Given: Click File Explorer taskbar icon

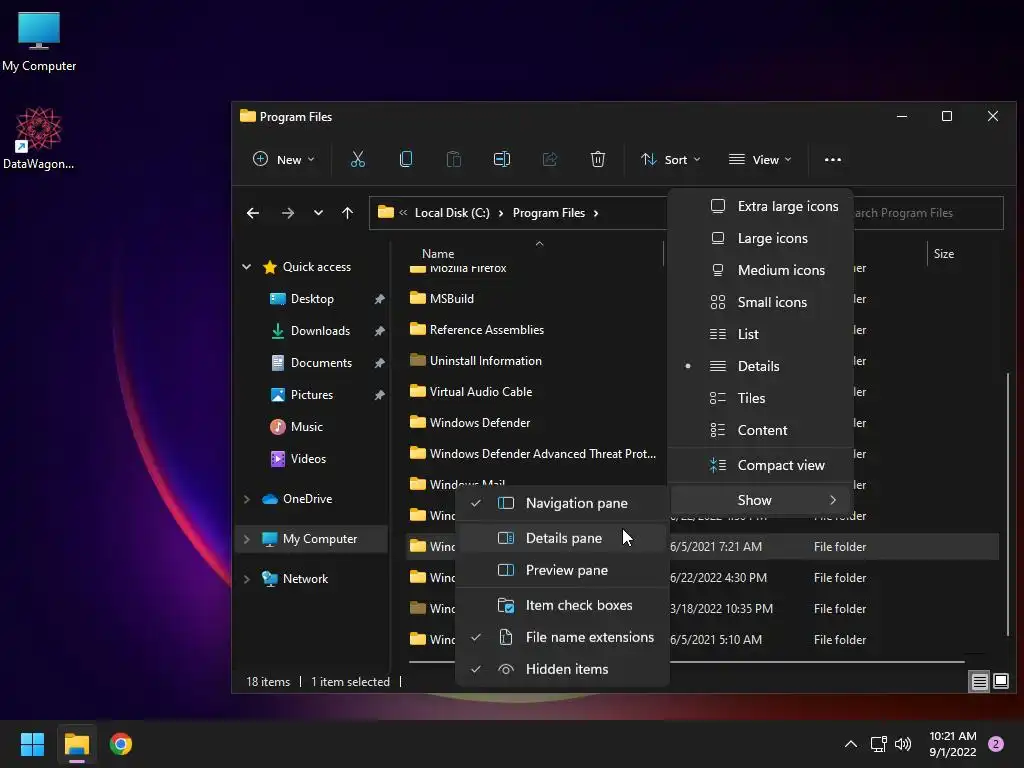Looking at the screenshot, I should point(77,744).
